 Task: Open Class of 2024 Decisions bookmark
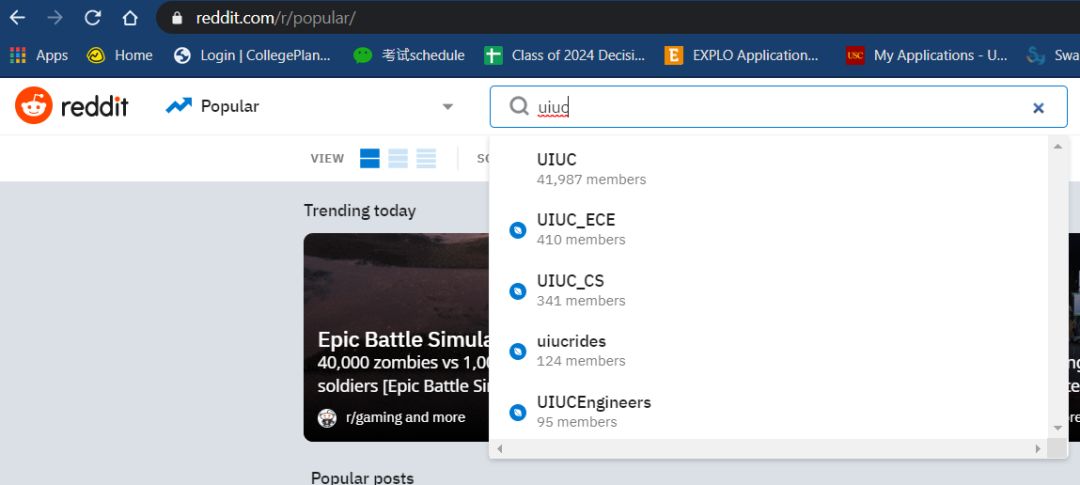click(x=565, y=56)
